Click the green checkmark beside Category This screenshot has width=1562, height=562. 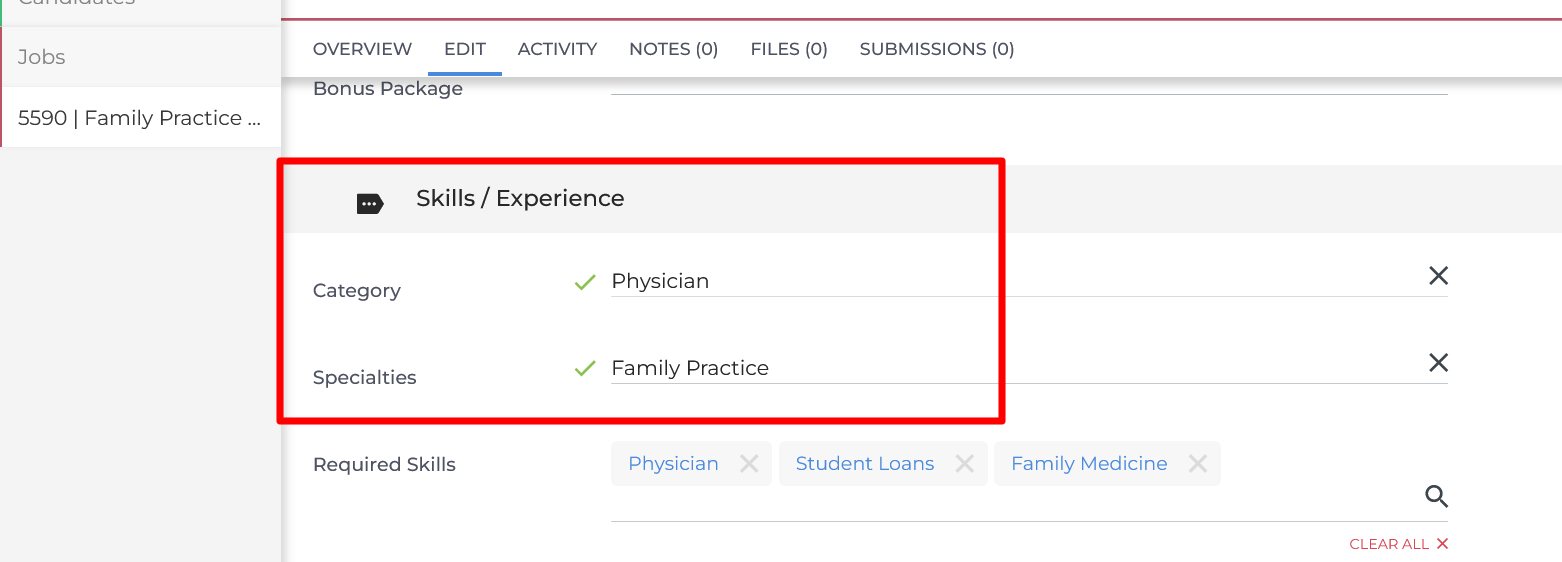[585, 282]
